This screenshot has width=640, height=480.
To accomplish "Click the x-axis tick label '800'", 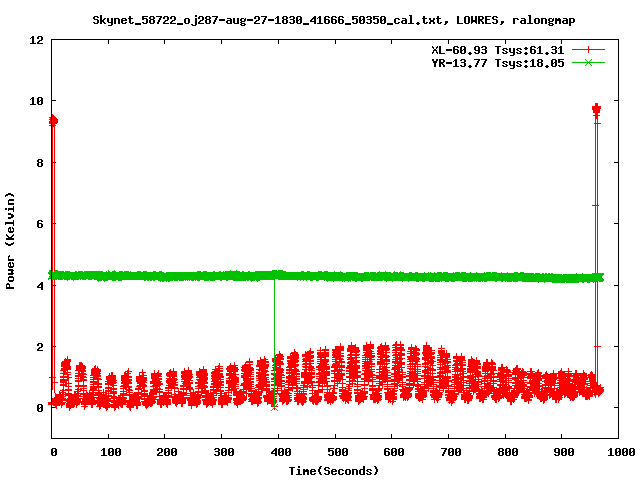I will click(x=507, y=452).
